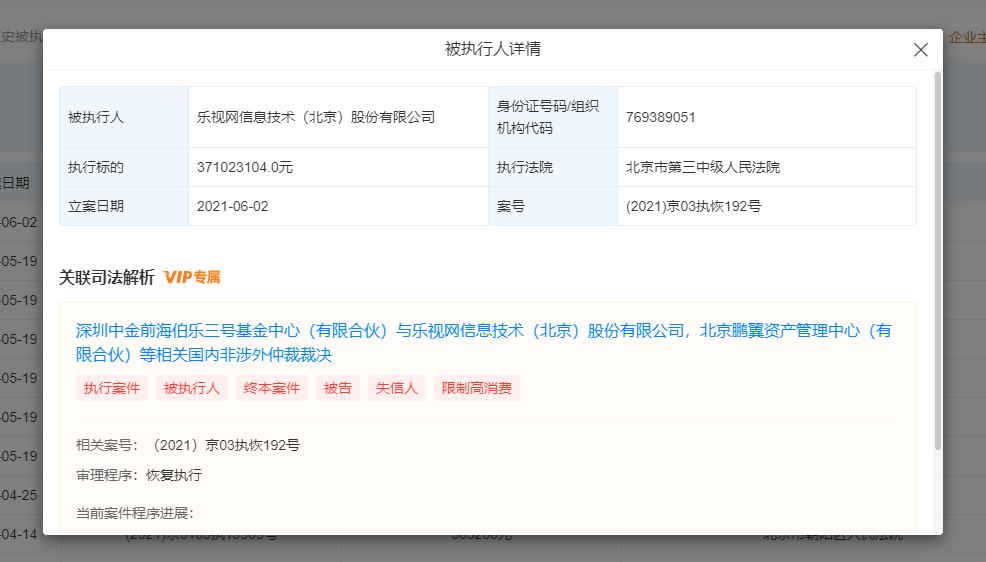
Task: Click the 执行标的 label cell
Action: coord(124,167)
